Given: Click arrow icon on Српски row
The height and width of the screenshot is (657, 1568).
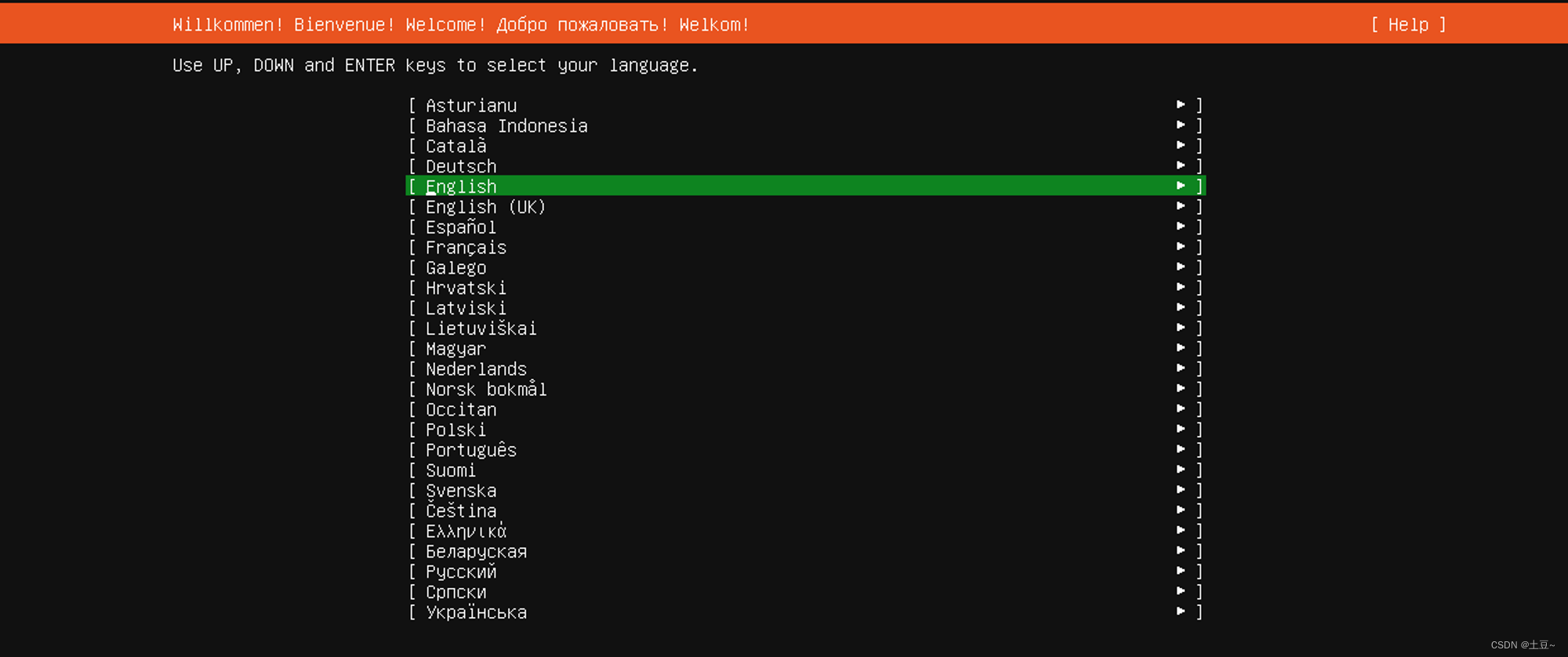Looking at the screenshot, I should [x=1181, y=591].
